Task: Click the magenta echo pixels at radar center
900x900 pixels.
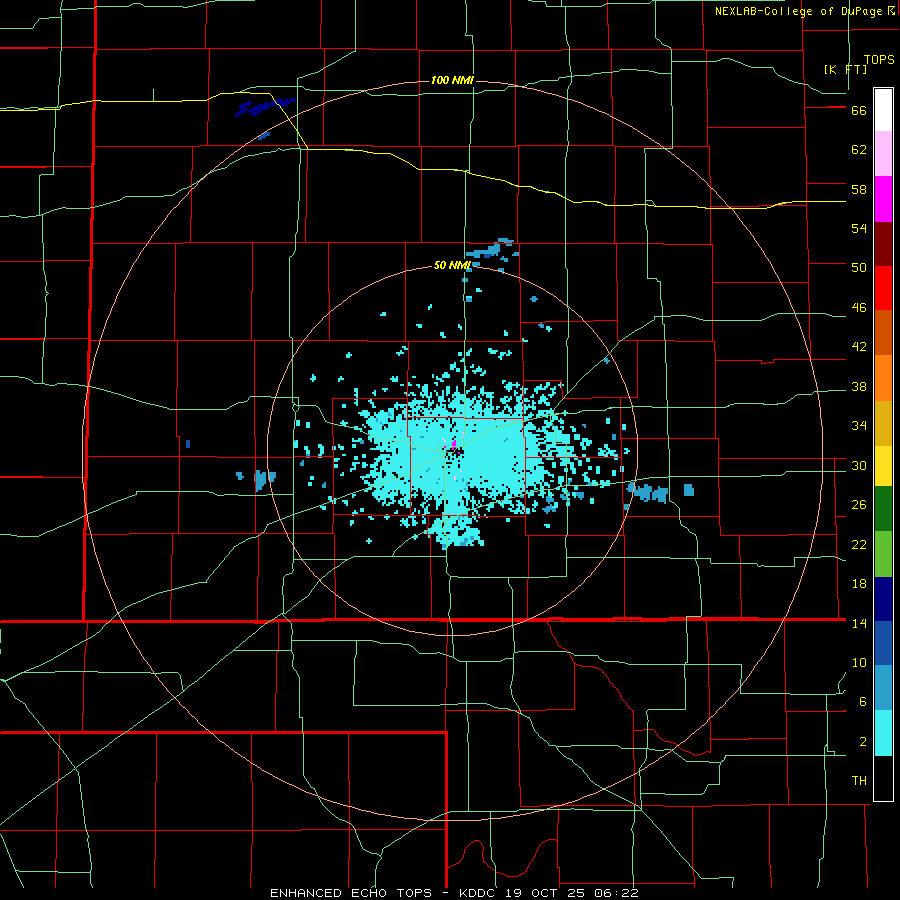Action: coord(453,444)
